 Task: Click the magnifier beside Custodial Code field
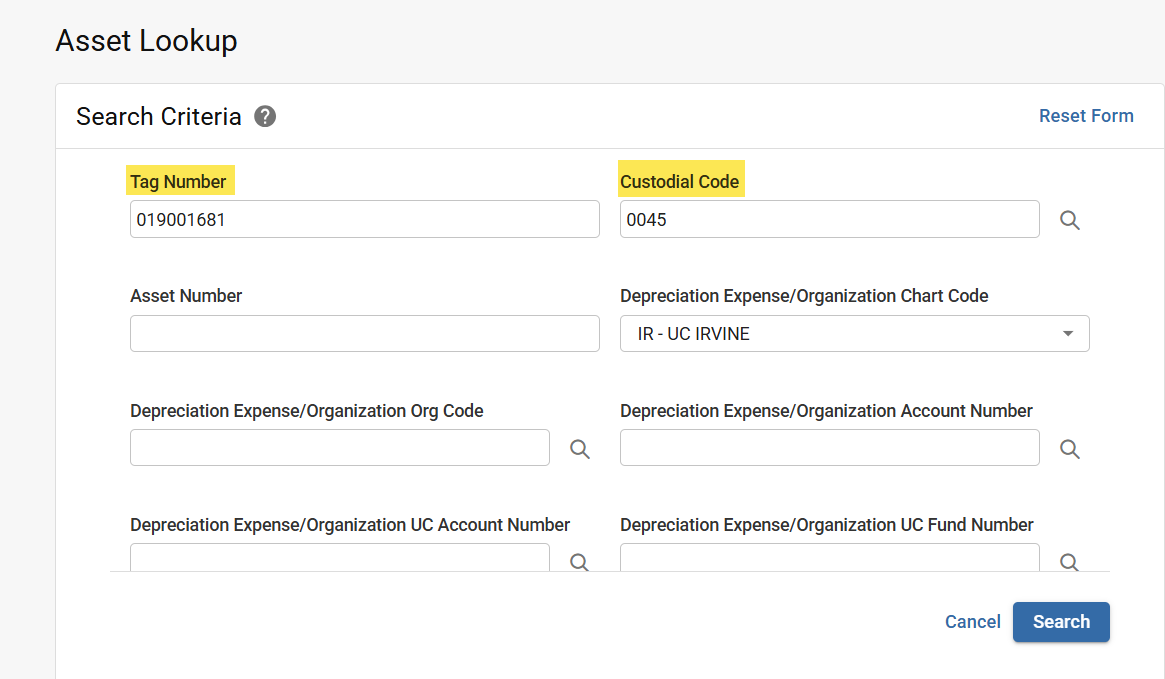(1069, 220)
